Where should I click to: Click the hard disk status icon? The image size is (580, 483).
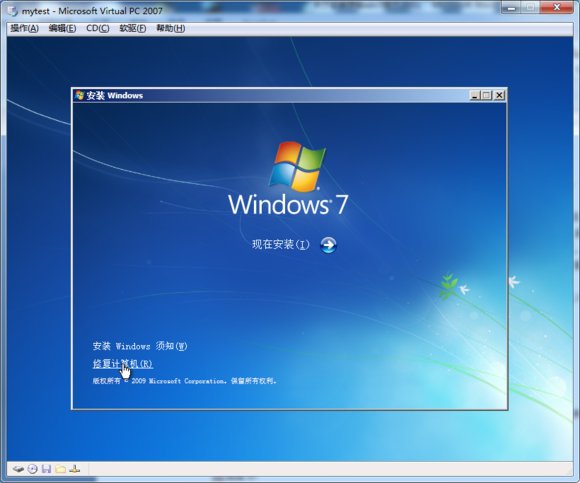[18, 469]
